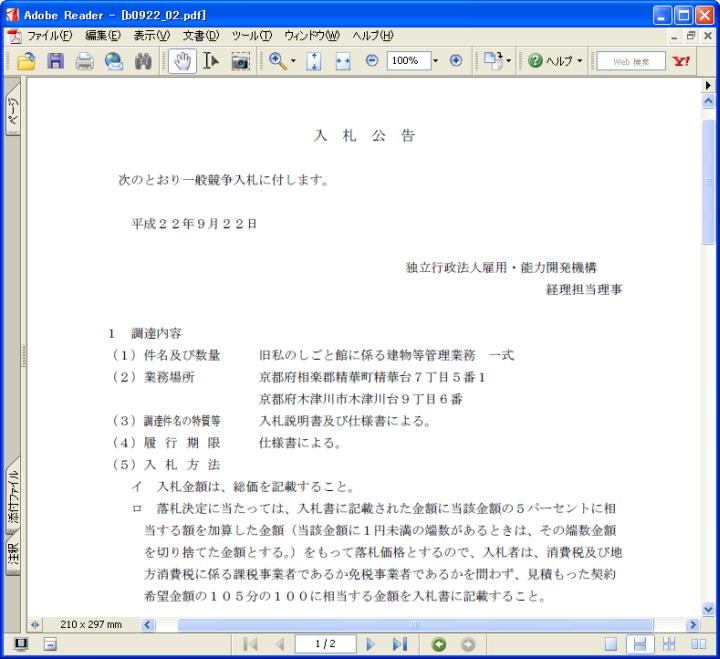Print the document using printer icon
This screenshot has height=659, width=720.
pyautogui.click(x=85, y=61)
